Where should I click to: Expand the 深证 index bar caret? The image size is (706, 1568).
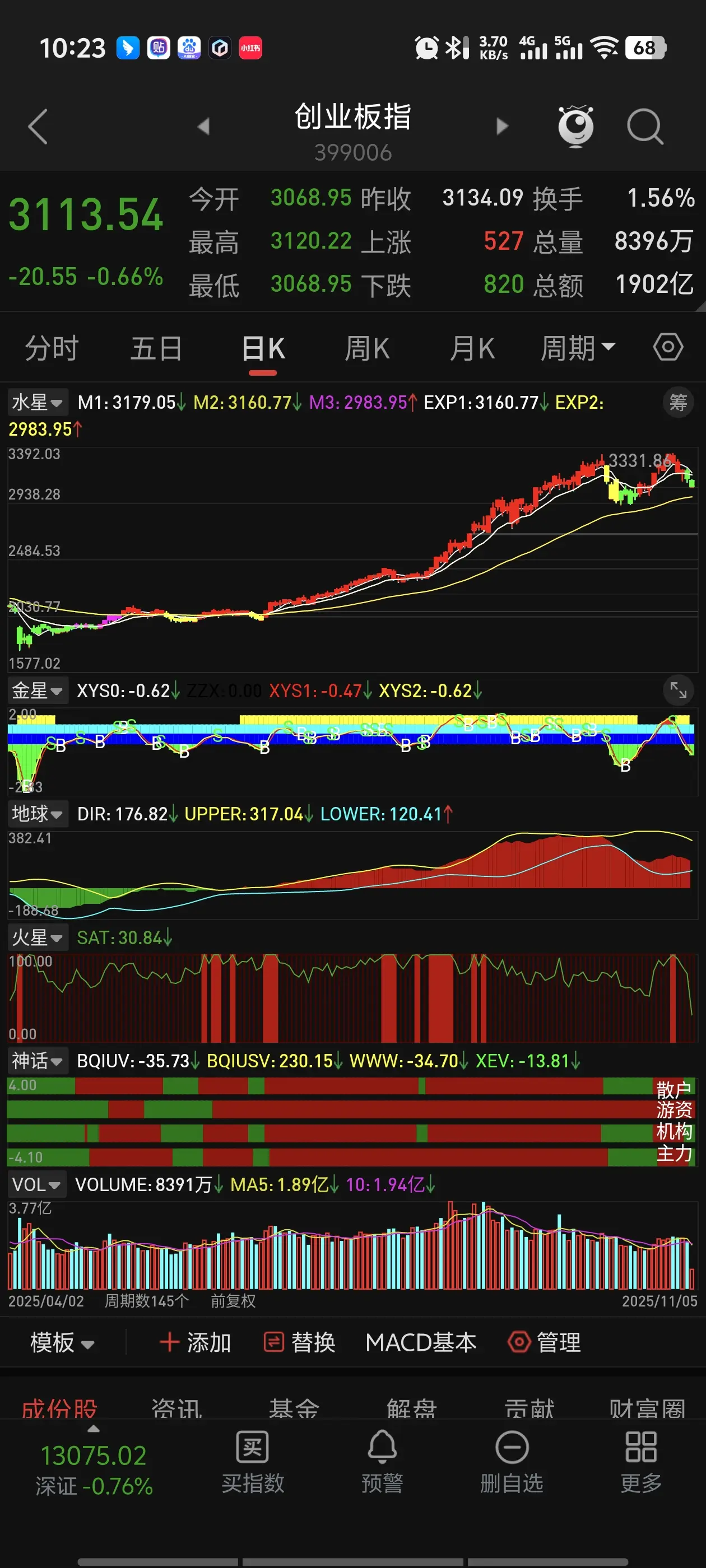pyautogui.click(x=93, y=1429)
